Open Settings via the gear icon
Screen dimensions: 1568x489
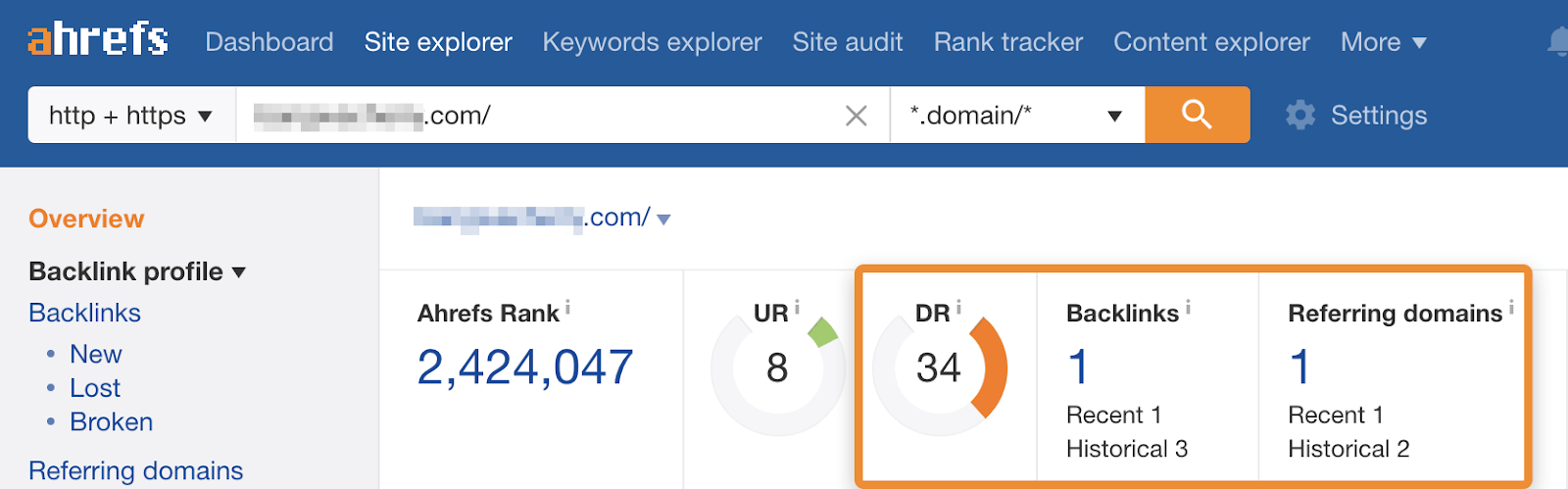click(1300, 116)
